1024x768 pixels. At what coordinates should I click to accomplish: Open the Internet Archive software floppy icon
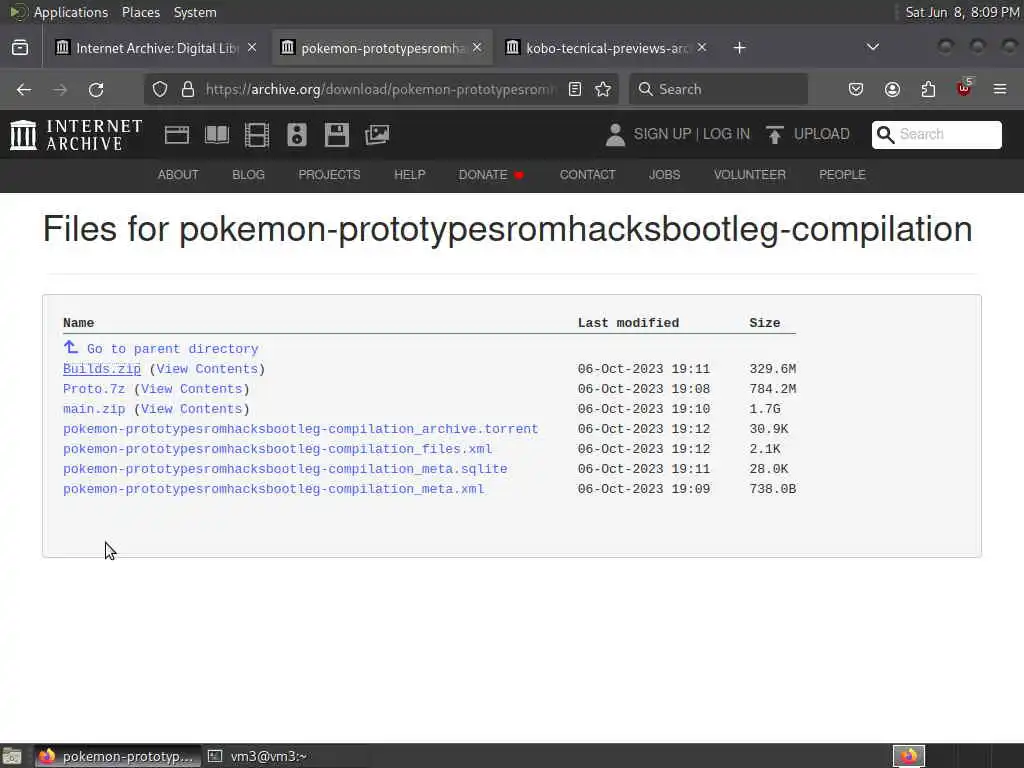(x=337, y=135)
